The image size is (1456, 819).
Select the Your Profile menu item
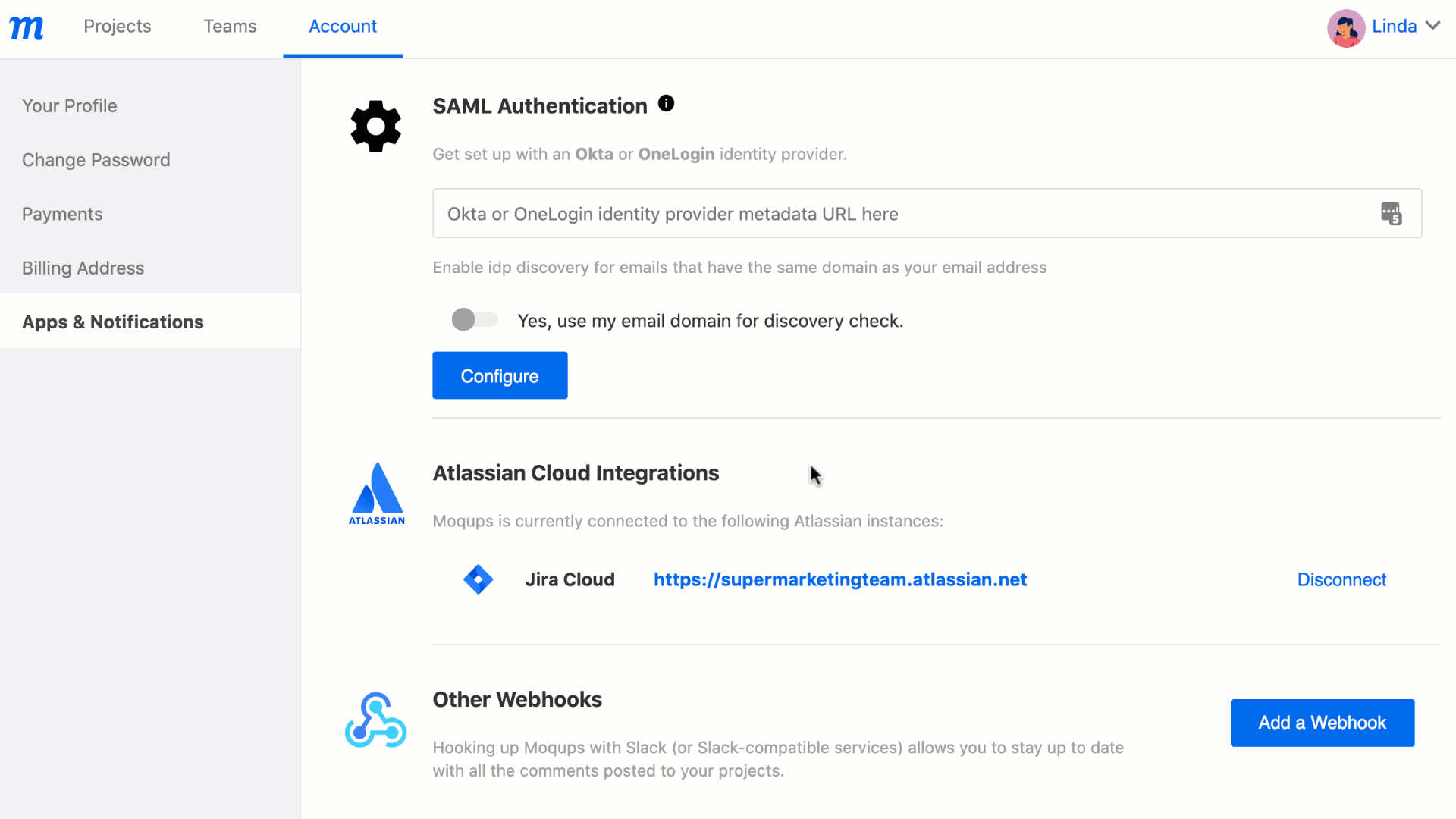pyautogui.click(x=69, y=105)
